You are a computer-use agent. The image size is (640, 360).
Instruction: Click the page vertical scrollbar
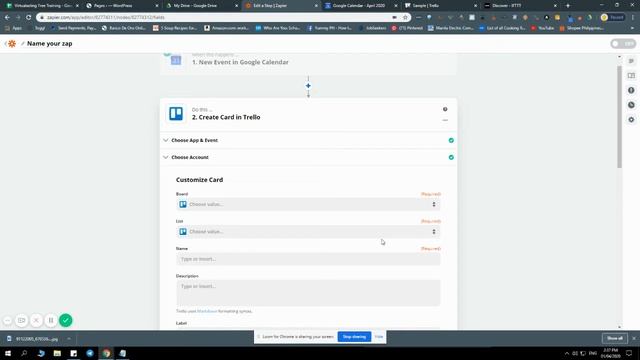coord(620,116)
